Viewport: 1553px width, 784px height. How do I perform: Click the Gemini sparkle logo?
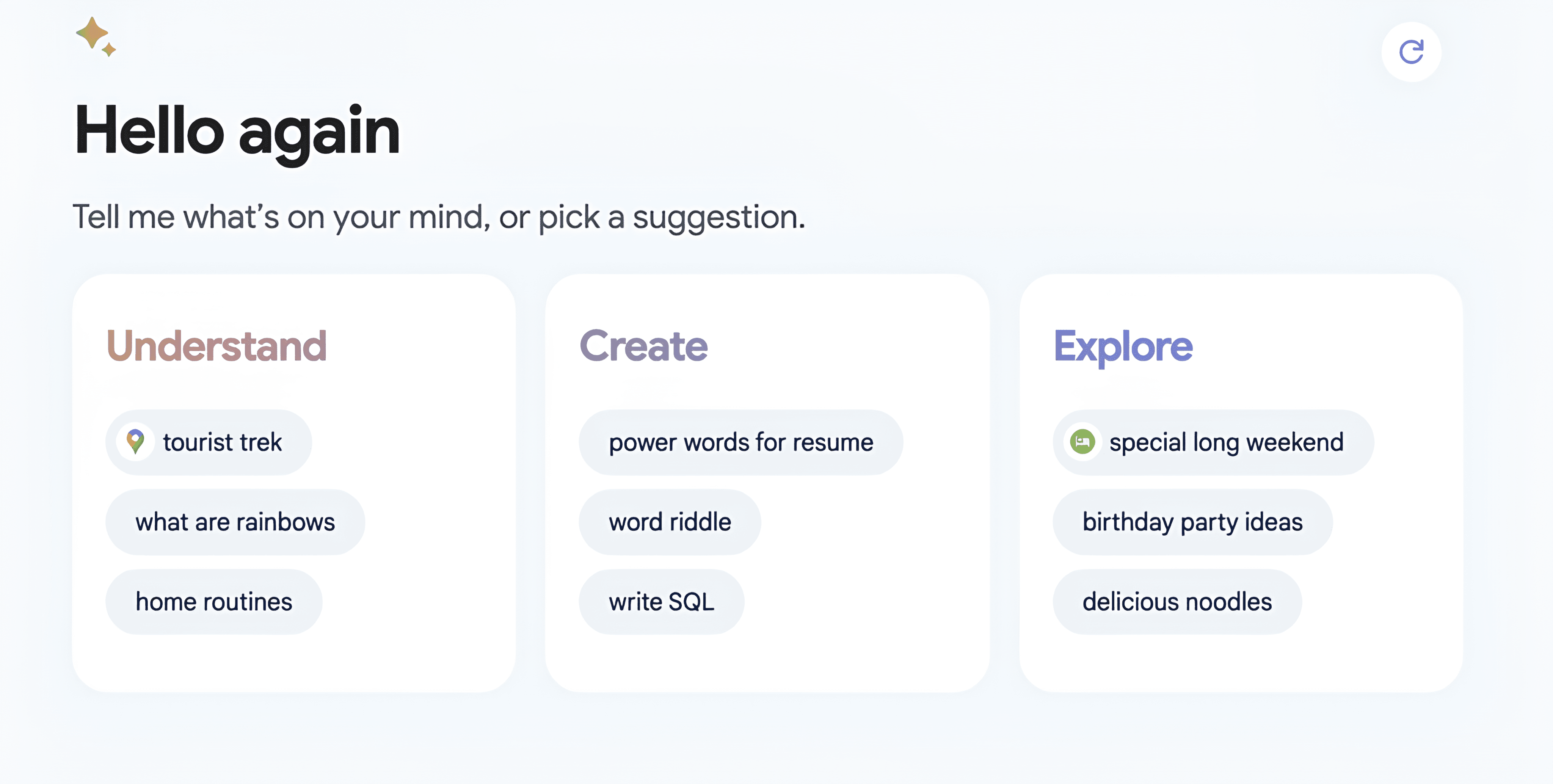(x=95, y=36)
